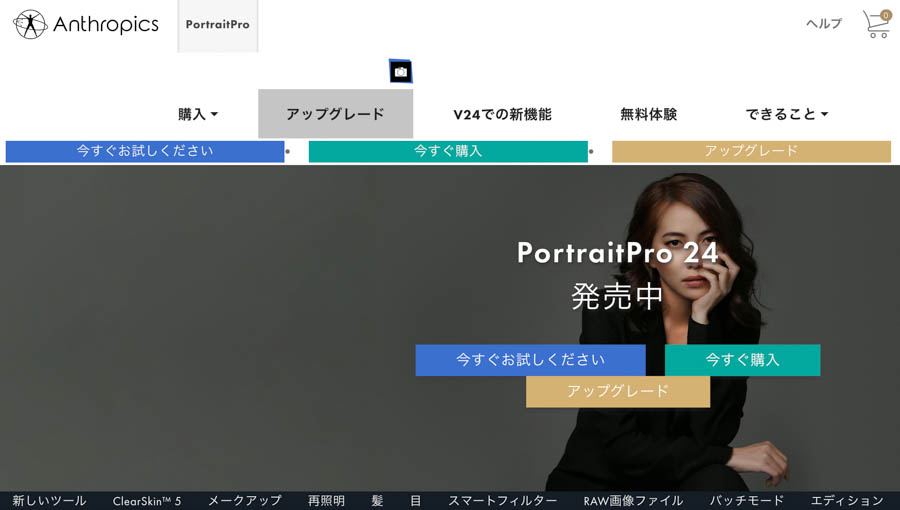Jump to 再照明 section
The height and width of the screenshot is (510, 900).
tap(326, 501)
